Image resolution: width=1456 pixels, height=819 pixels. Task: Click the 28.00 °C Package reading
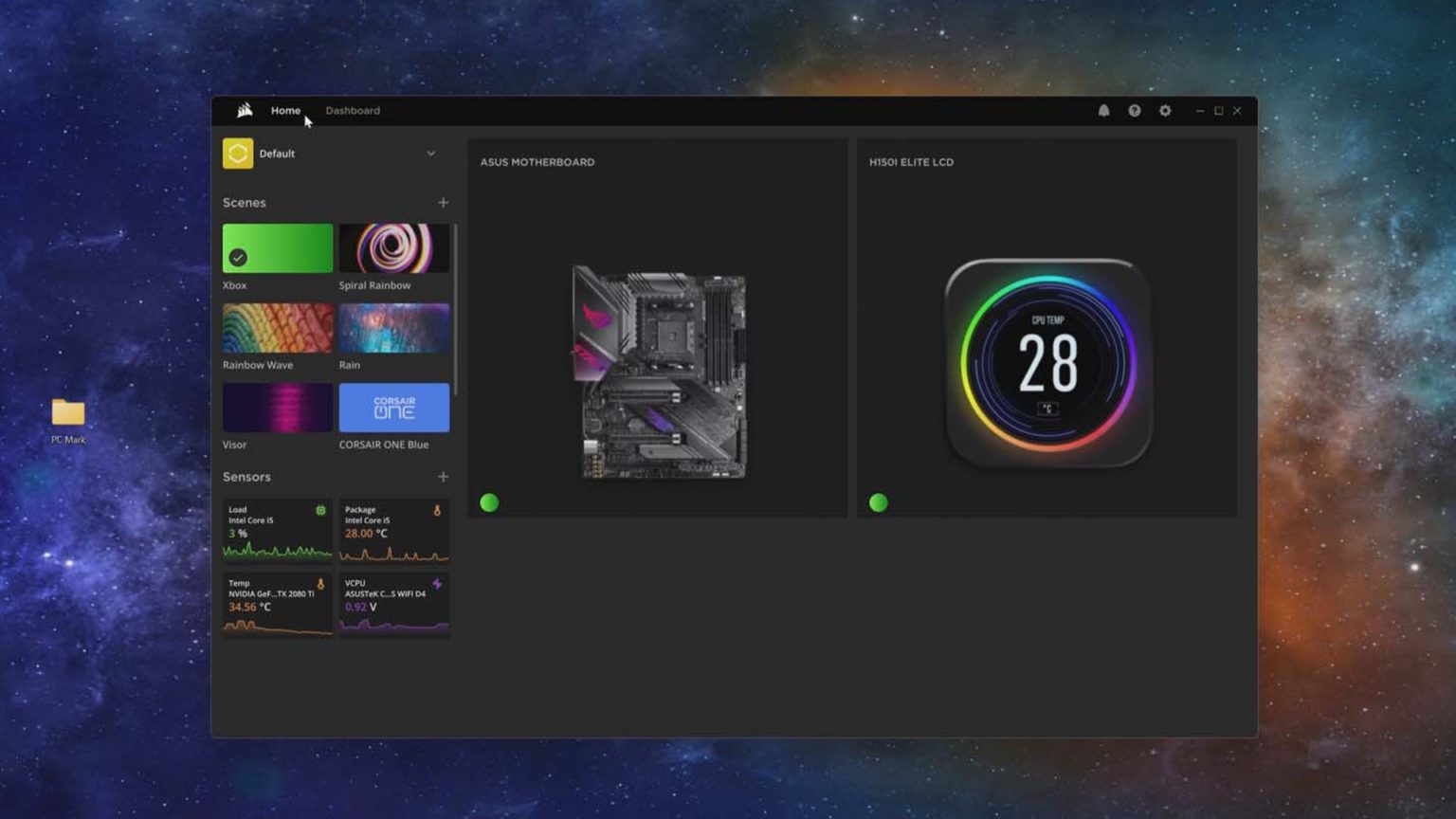tap(367, 534)
